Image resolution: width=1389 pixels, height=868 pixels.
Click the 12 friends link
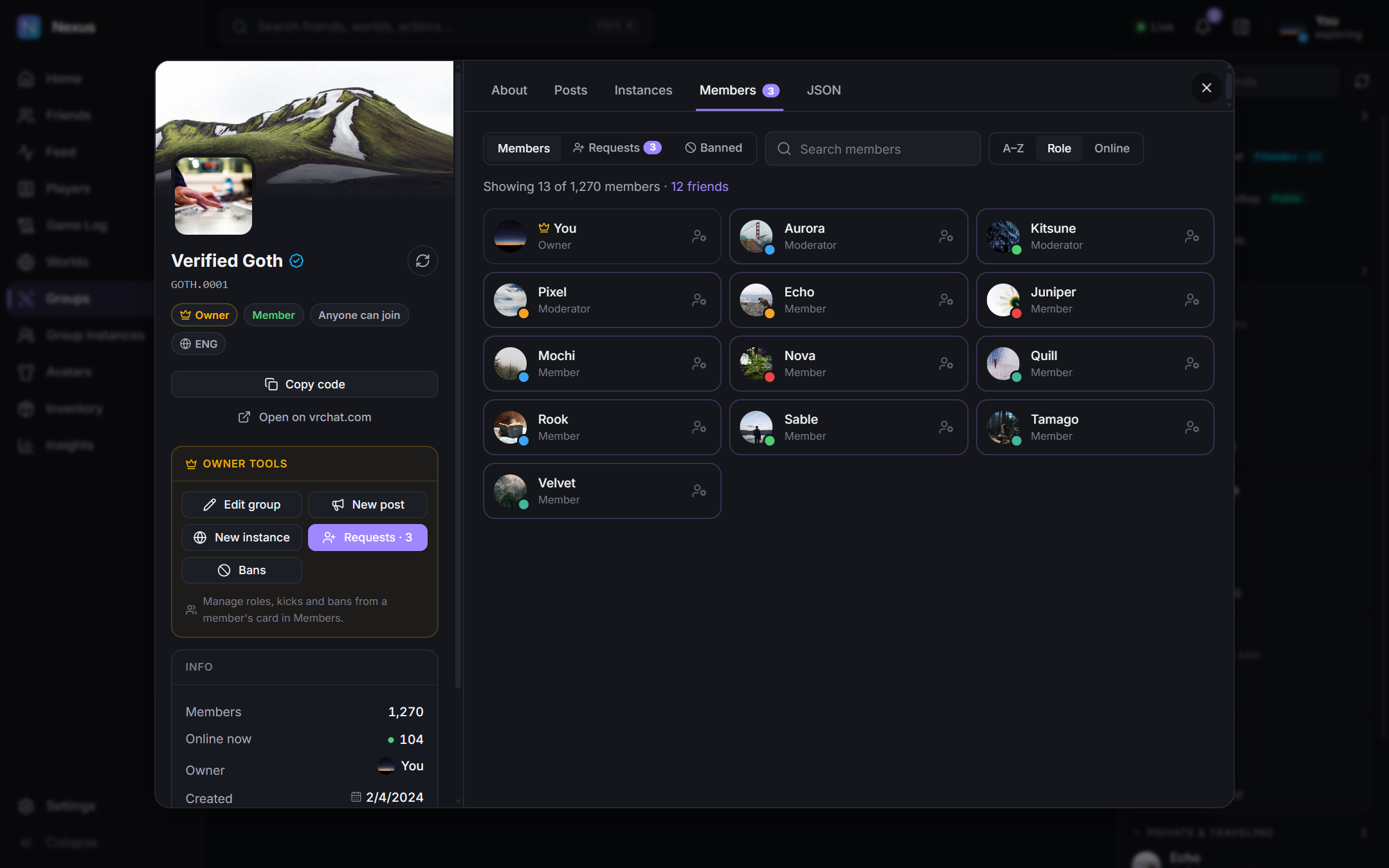click(700, 186)
